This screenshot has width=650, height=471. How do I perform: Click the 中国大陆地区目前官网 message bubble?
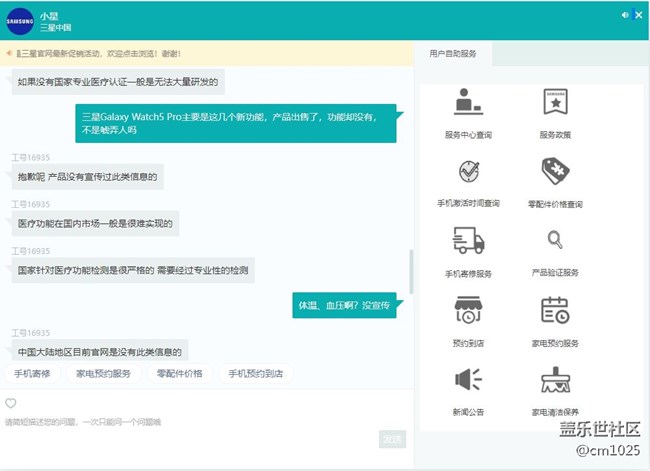pyautogui.click(x=100, y=351)
